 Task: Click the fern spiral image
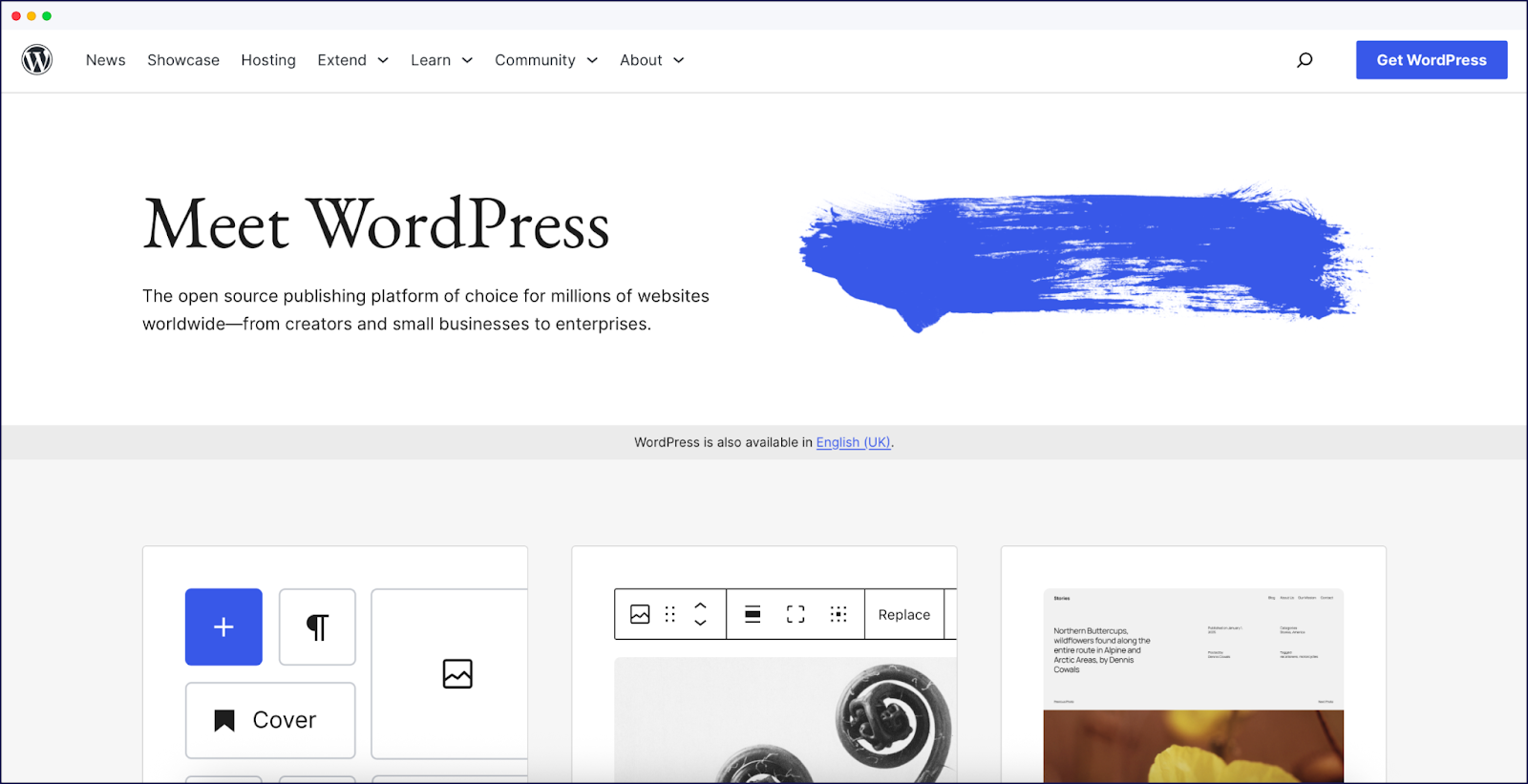785,720
